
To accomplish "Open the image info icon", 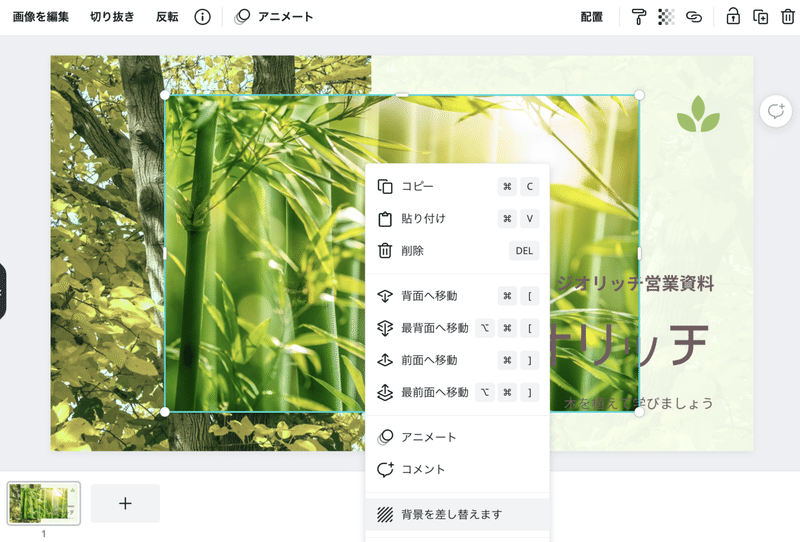I will (203, 17).
